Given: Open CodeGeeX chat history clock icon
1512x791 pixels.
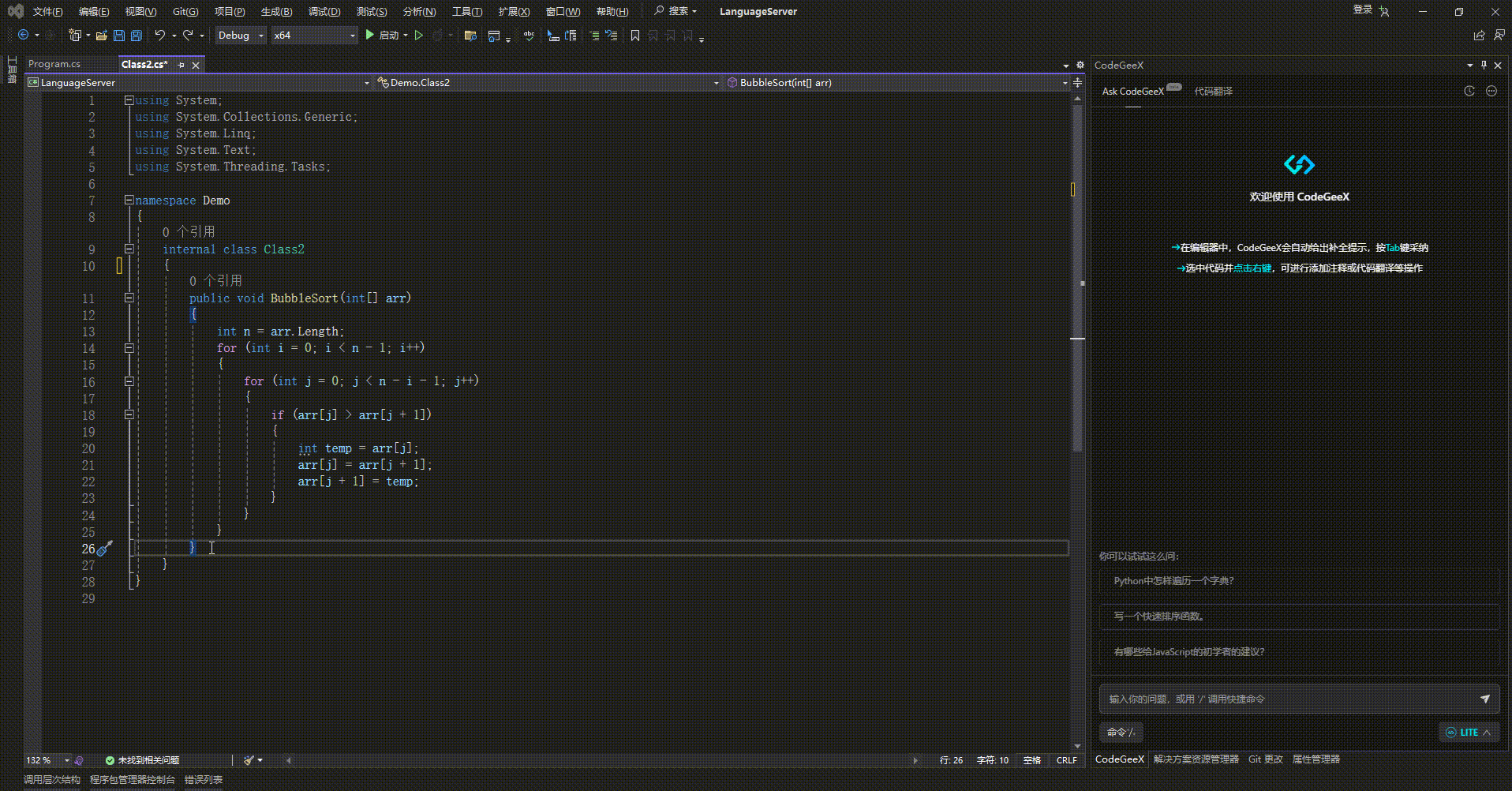Looking at the screenshot, I should (x=1469, y=91).
